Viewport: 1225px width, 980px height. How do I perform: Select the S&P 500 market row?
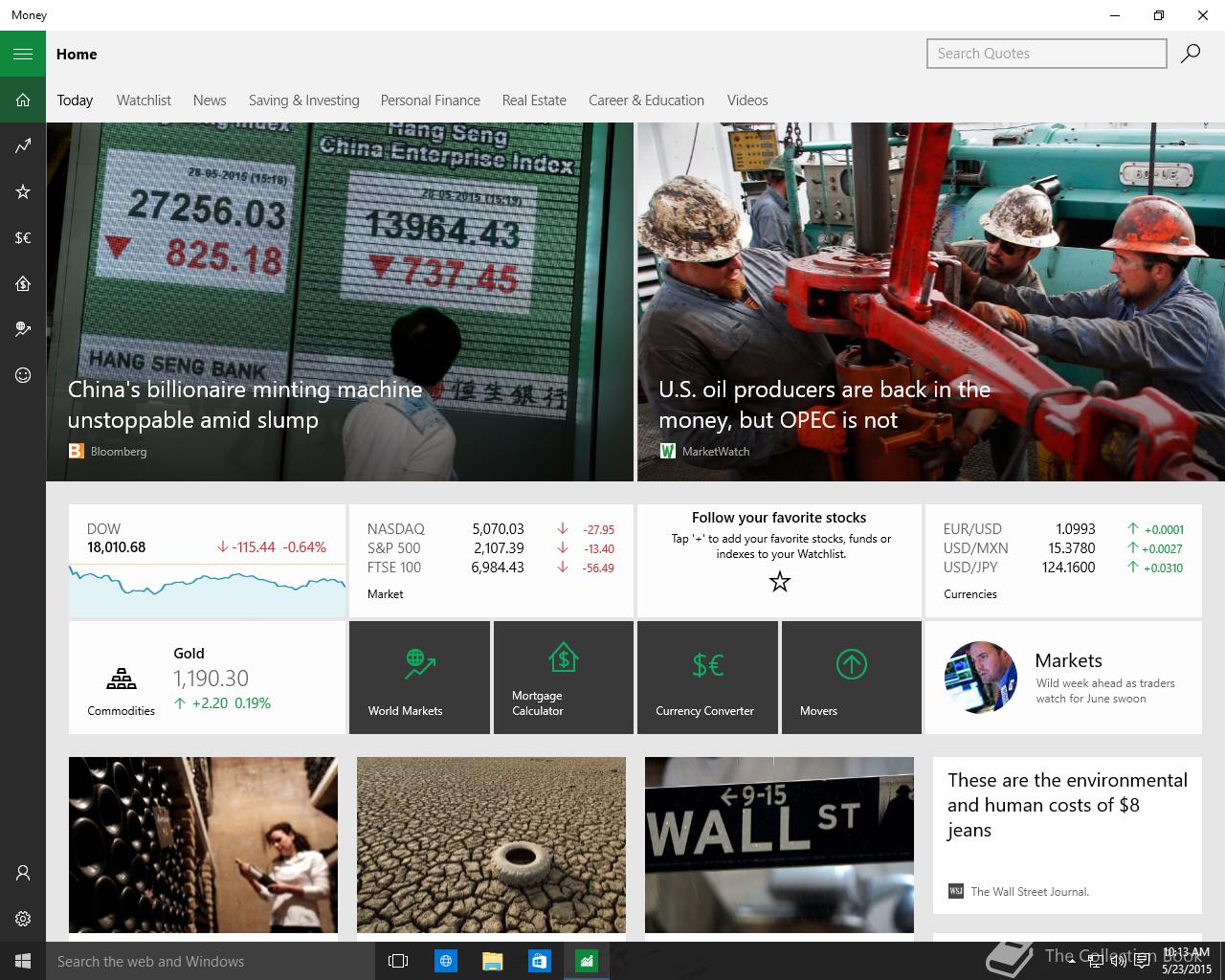(x=491, y=548)
